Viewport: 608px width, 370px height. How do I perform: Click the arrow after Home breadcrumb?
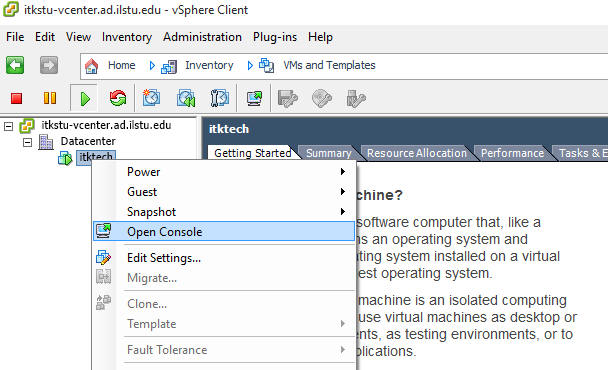coord(152,66)
